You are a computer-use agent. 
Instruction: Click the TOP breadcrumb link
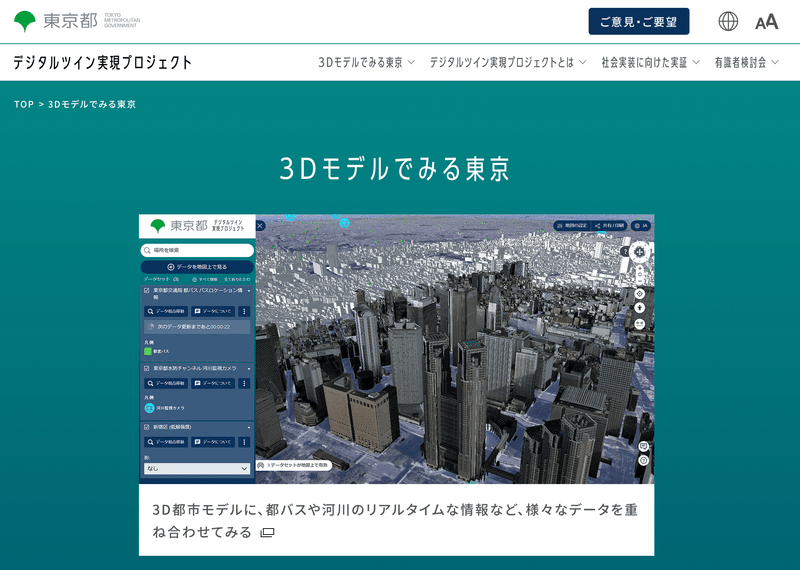pyautogui.click(x=23, y=104)
